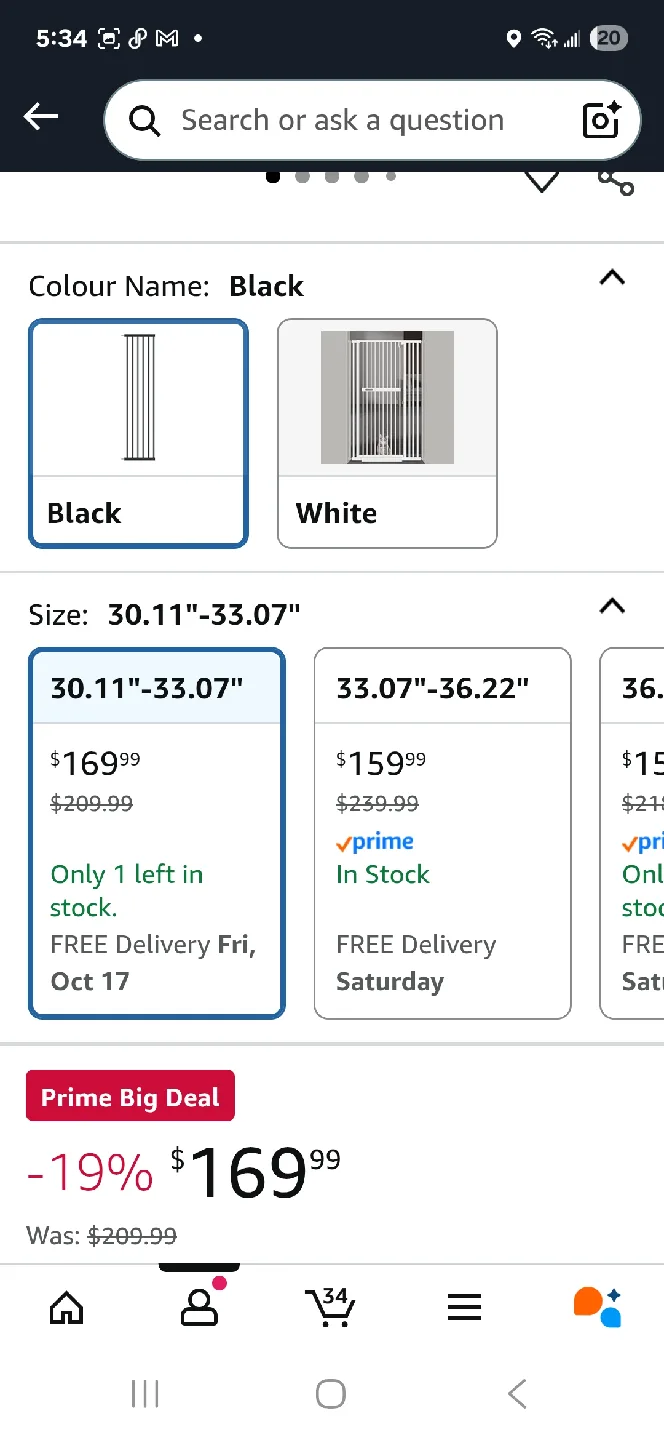This screenshot has height=1440, width=664.
Task: Go to Amazon home via house icon
Action: pyautogui.click(x=65, y=1307)
